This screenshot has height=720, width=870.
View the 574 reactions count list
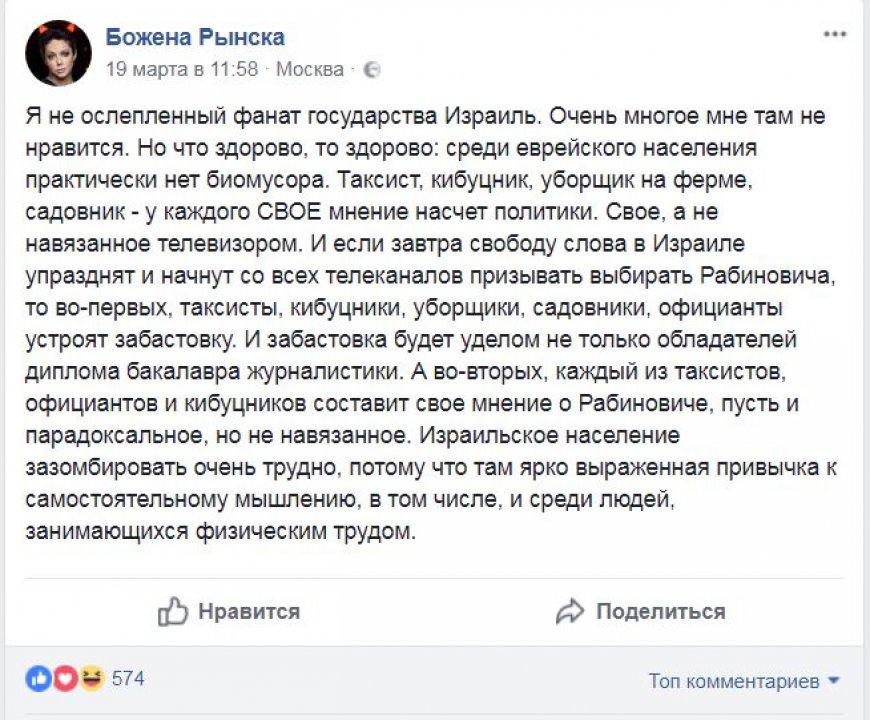point(128,679)
